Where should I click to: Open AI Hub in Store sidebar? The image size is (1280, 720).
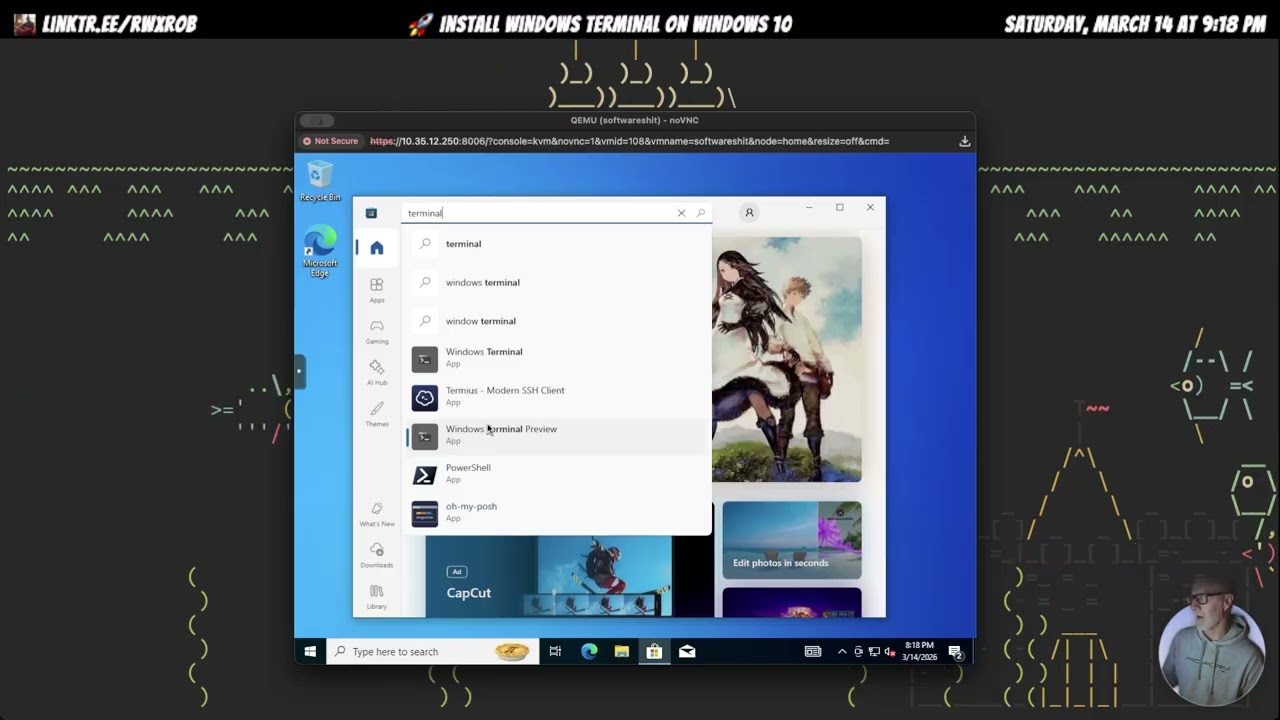tap(377, 372)
